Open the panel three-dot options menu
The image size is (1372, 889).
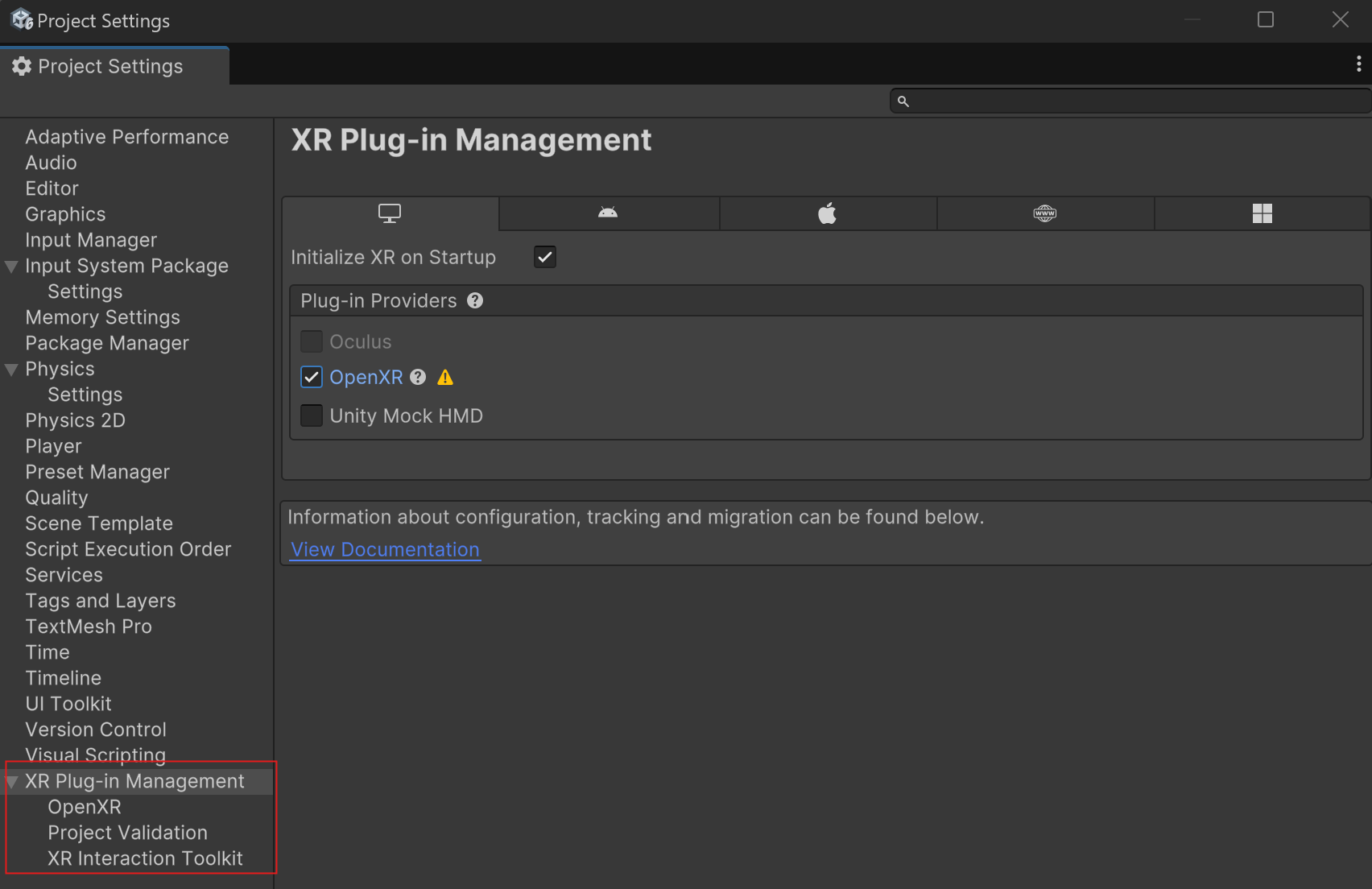(1358, 64)
